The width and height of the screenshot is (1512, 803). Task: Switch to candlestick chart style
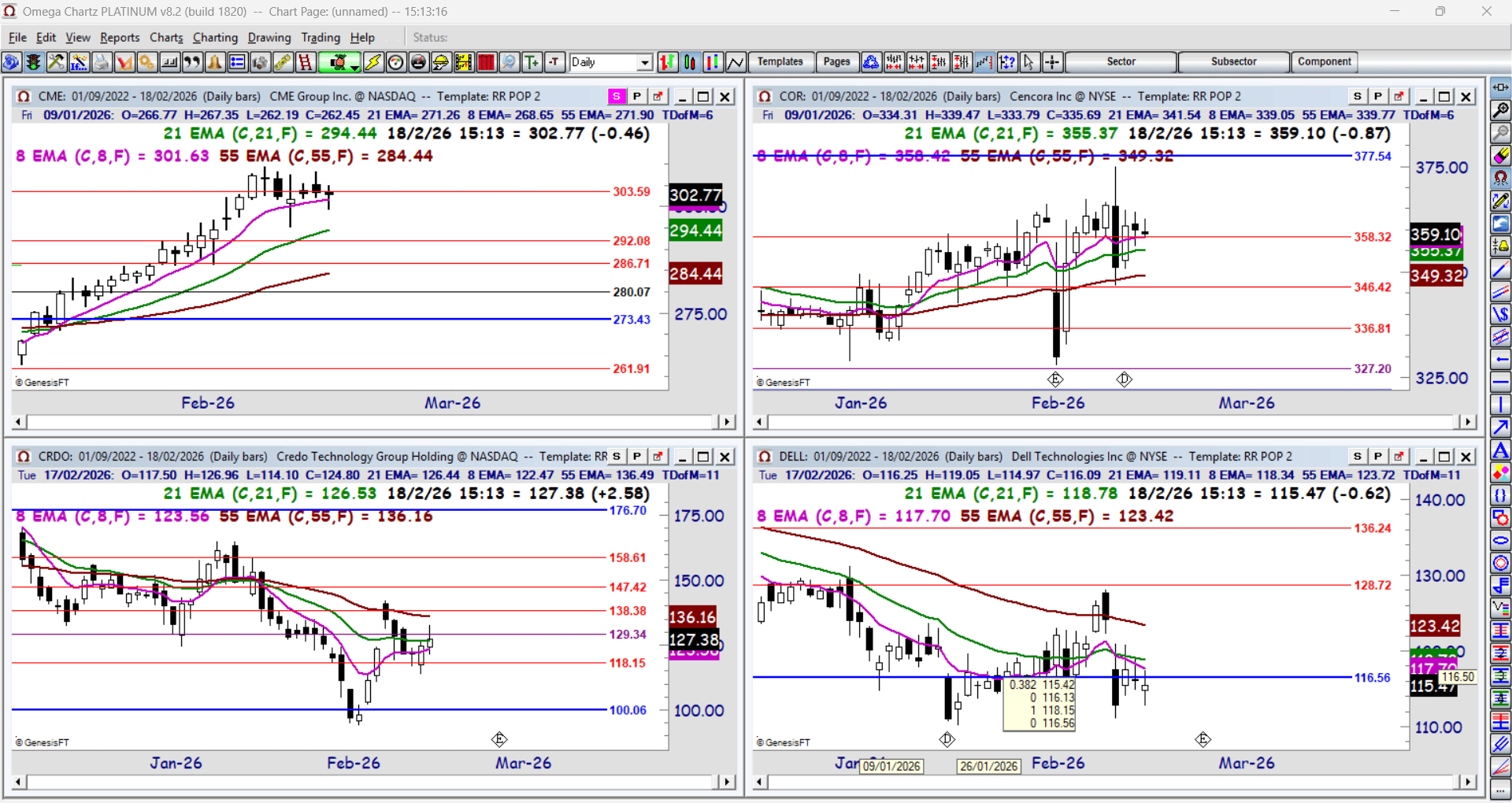point(691,62)
